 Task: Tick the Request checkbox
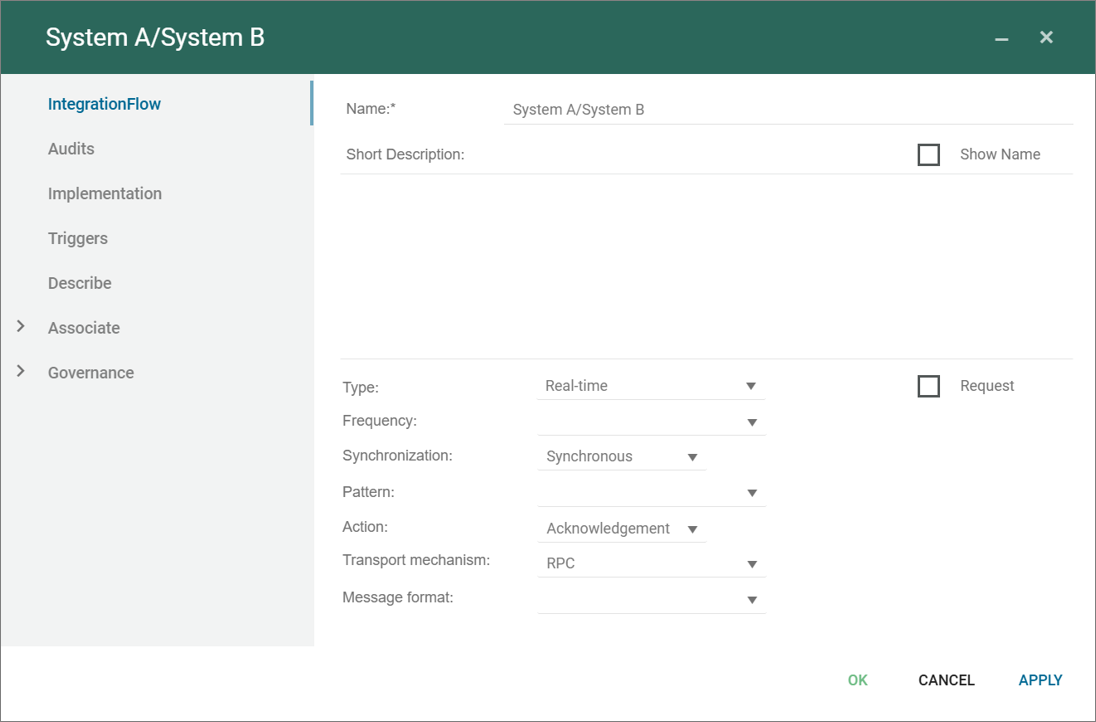(929, 386)
